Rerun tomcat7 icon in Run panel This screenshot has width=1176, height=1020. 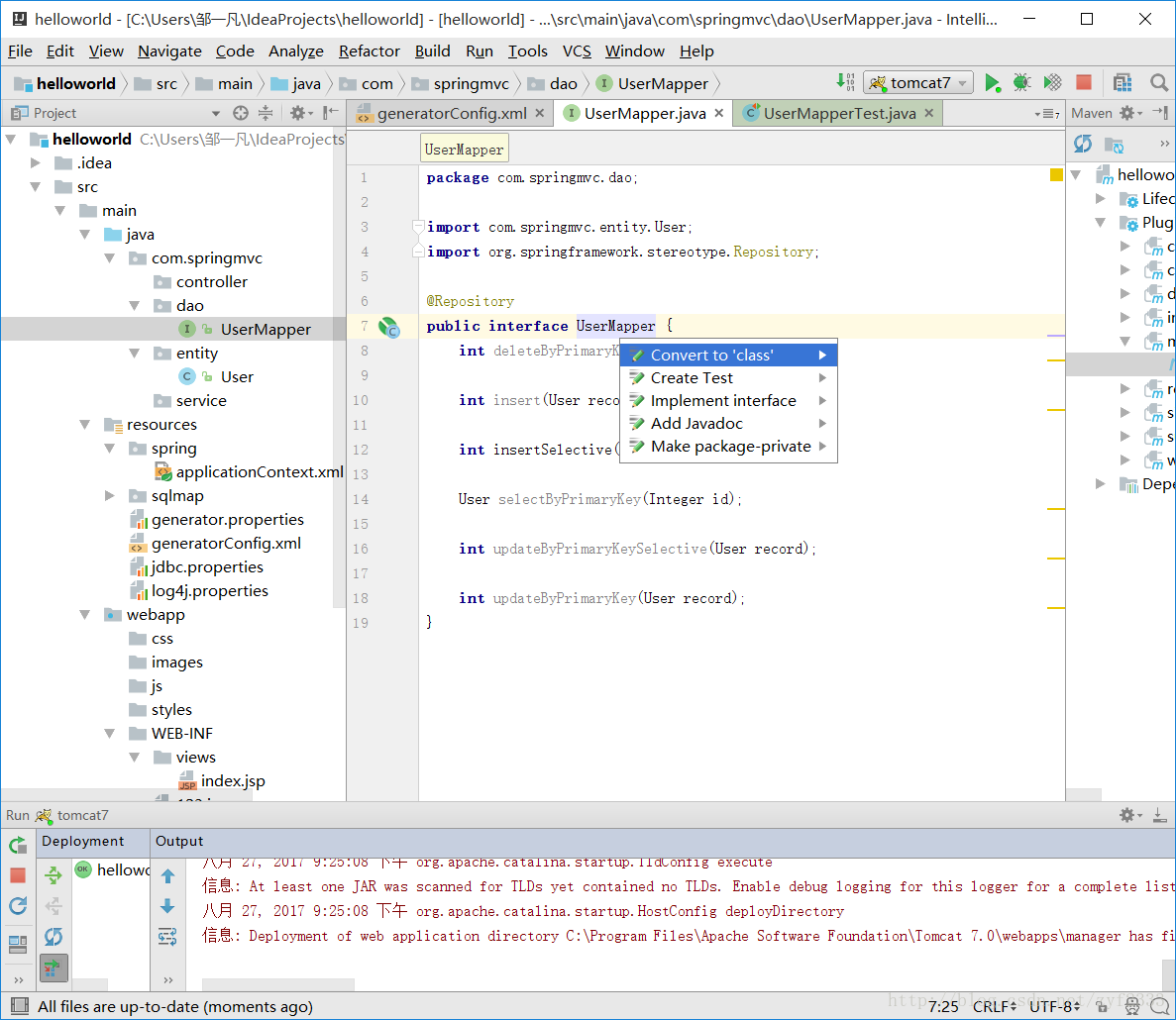click(18, 845)
